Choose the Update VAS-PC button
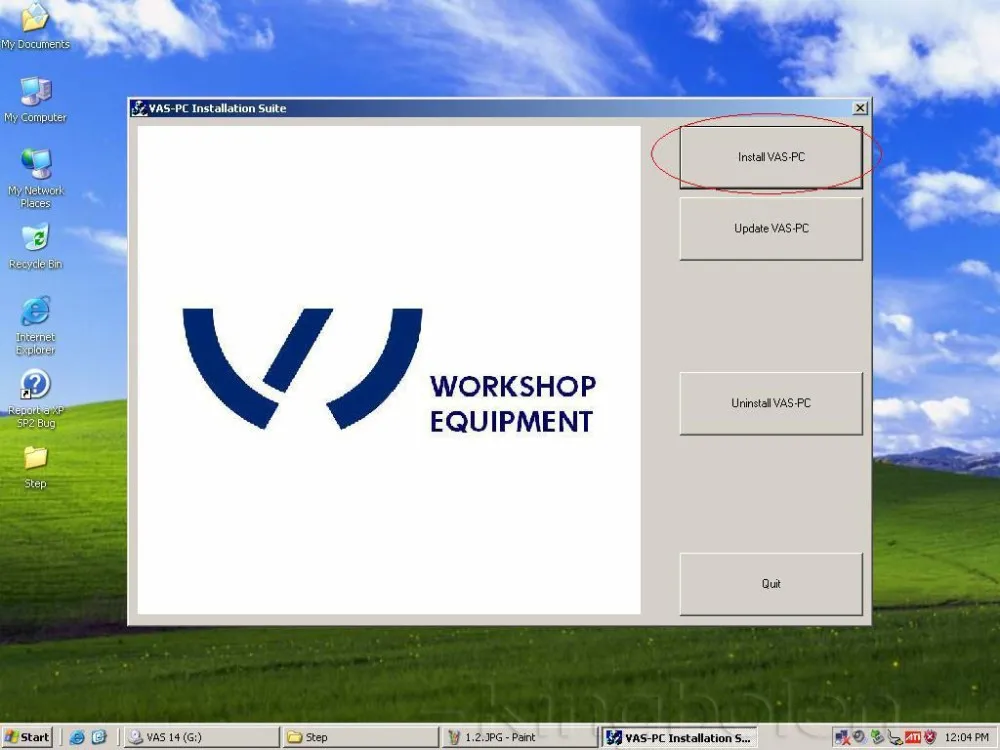The width and height of the screenshot is (1000, 750). (x=771, y=228)
